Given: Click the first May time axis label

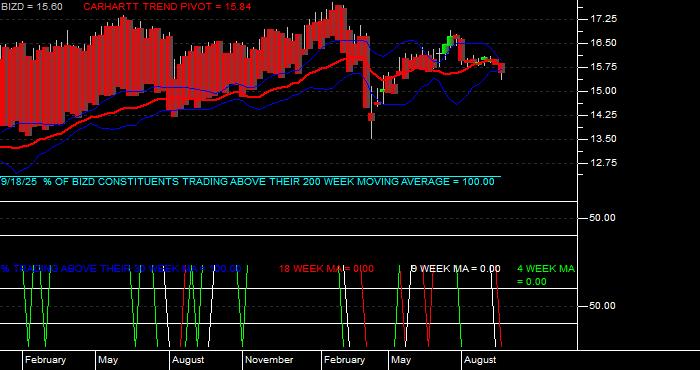Looking at the screenshot, I should [x=108, y=360].
